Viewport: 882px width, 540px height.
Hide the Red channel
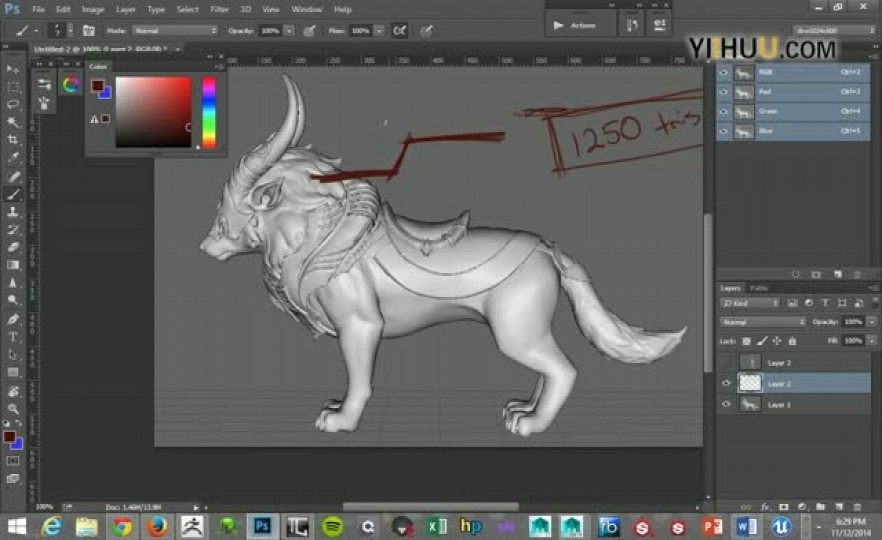coord(724,92)
